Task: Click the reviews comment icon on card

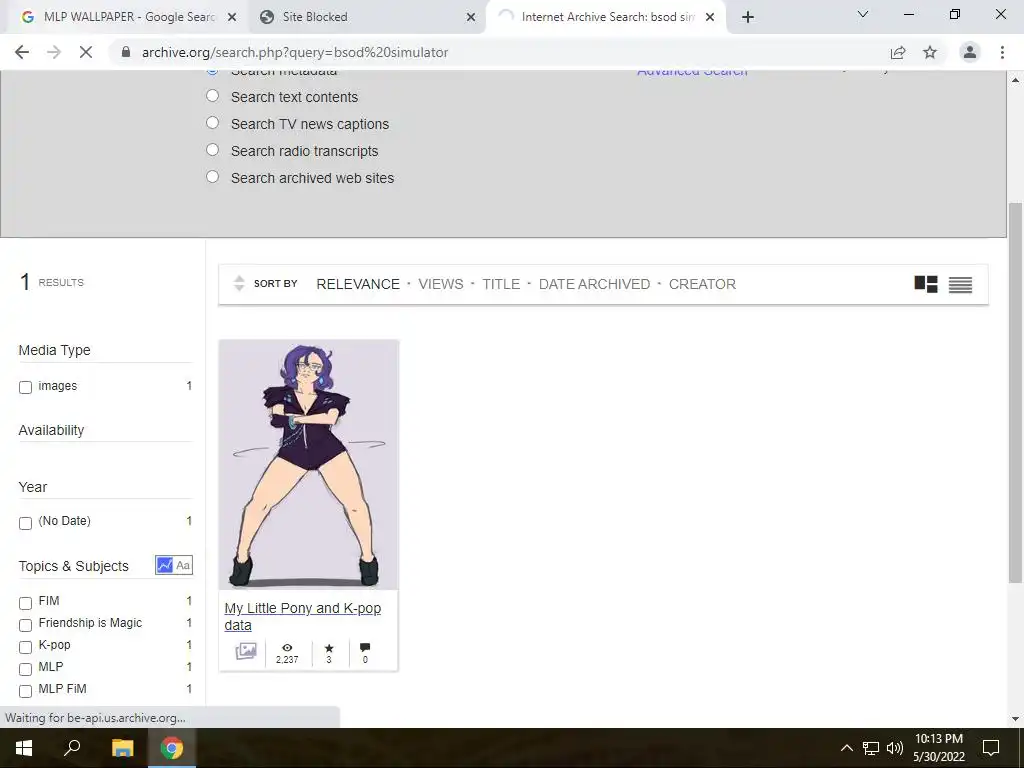Action: tap(365, 647)
